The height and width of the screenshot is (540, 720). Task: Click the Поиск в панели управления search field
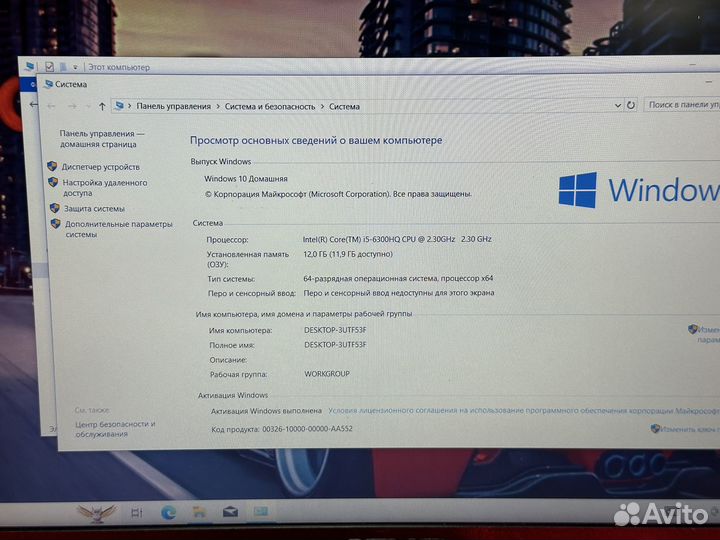click(682, 105)
